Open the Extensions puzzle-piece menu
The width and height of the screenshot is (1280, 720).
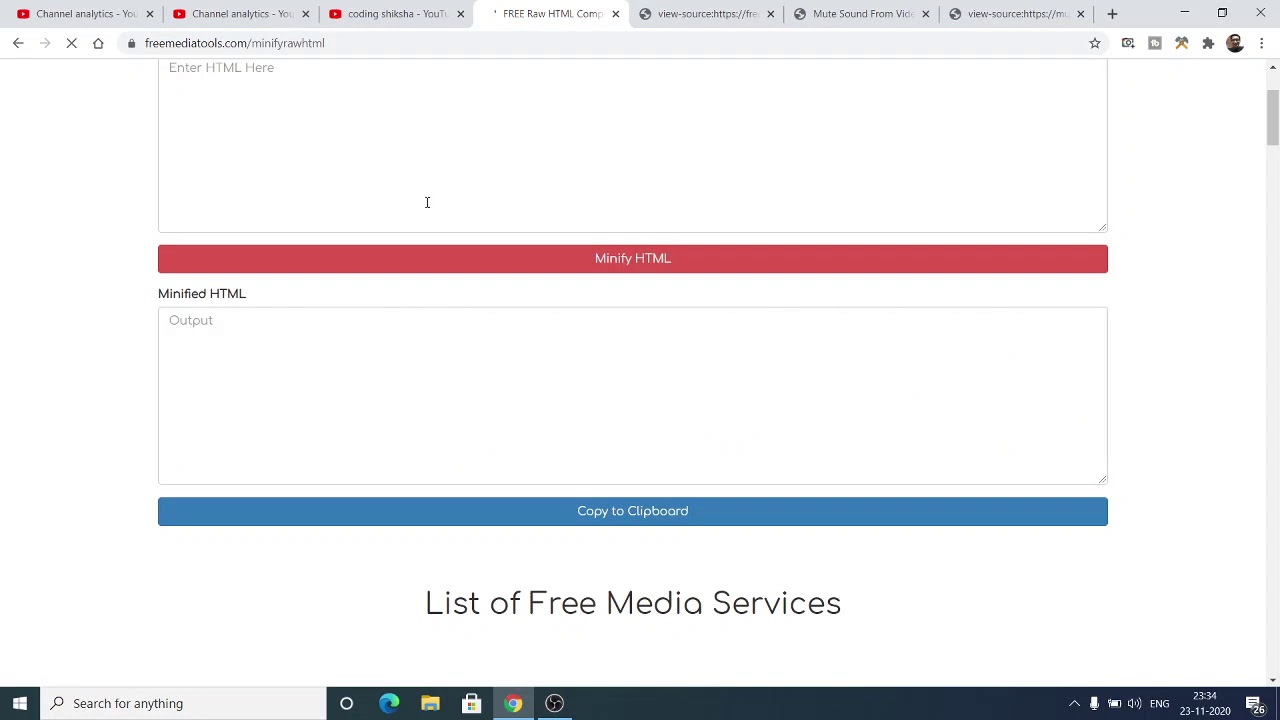click(x=1208, y=43)
